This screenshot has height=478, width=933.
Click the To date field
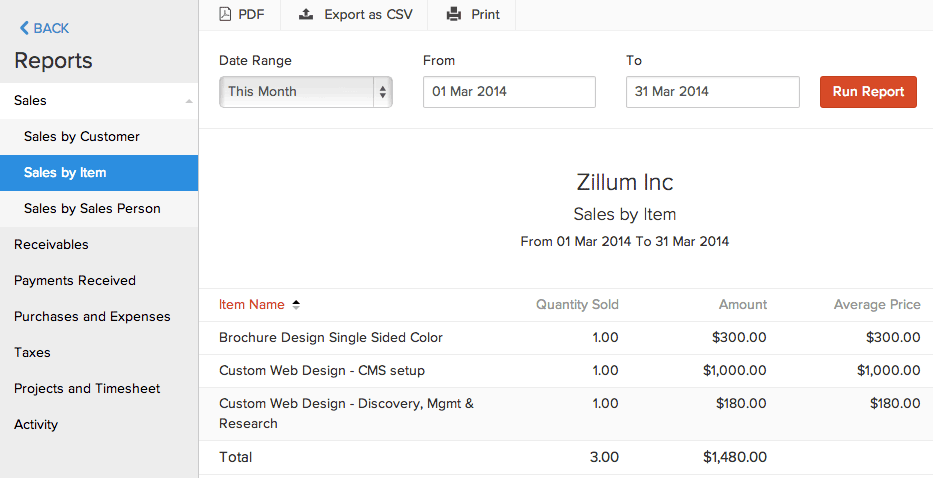pyautogui.click(x=712, y=92)
